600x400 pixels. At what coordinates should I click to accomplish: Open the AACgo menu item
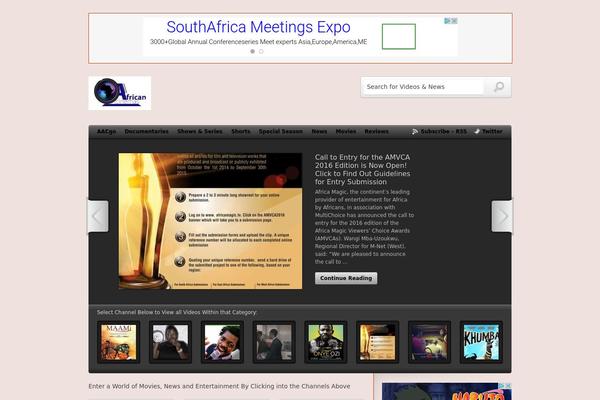pyautogui.click(x=106, y=131)
